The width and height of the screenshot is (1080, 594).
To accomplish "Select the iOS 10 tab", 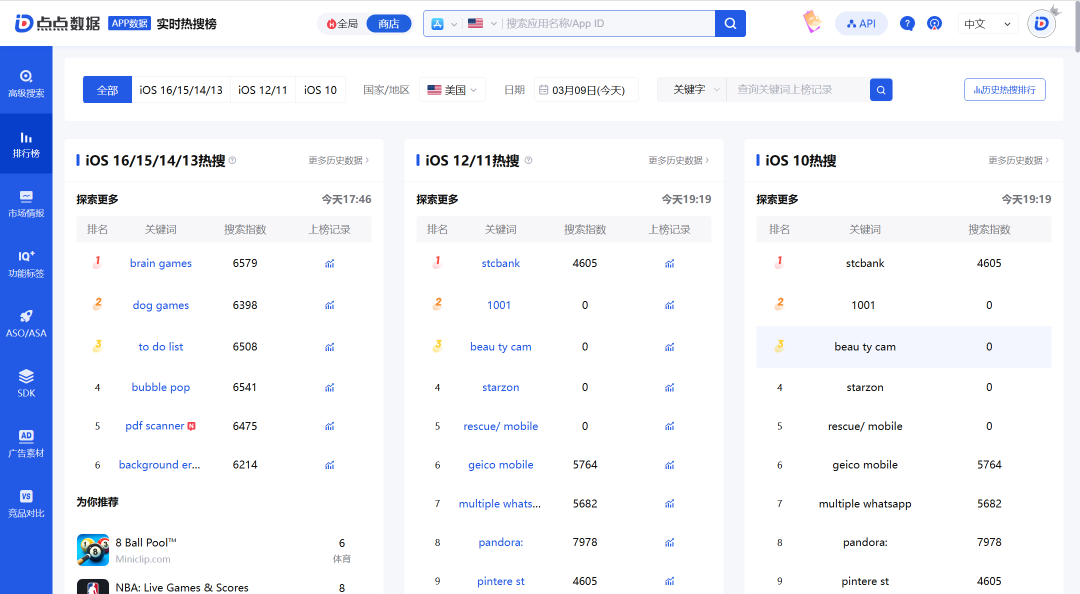I will (320, 90).
